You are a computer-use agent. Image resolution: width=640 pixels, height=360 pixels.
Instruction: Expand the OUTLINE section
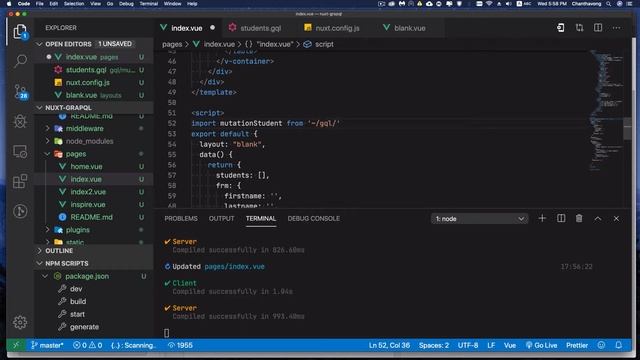(x=40, y=251)
